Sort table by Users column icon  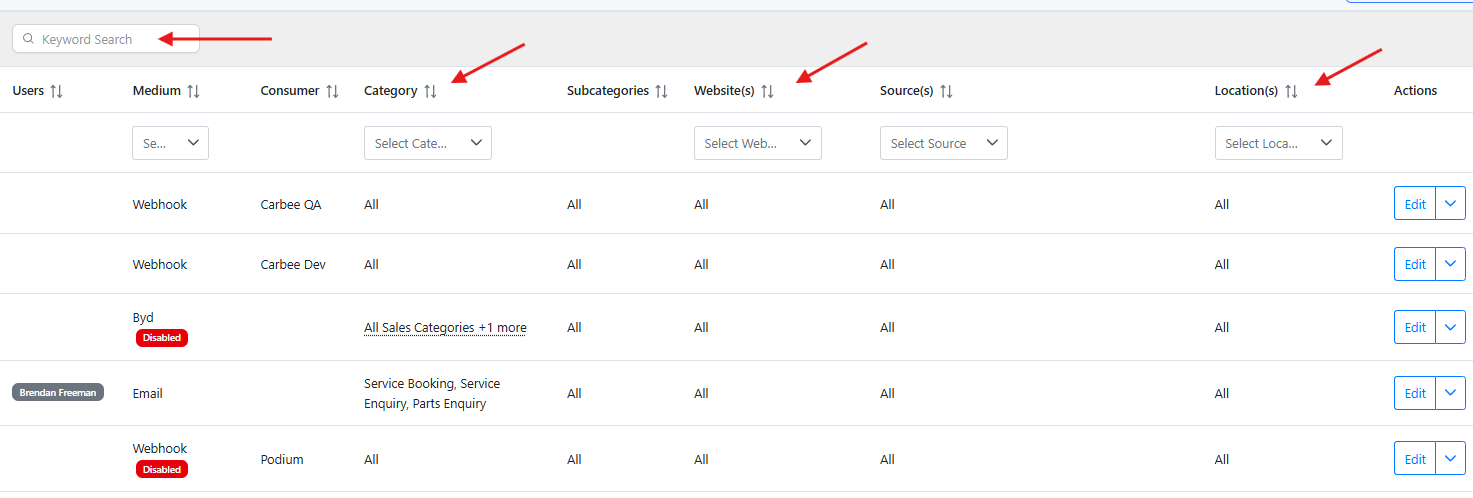[x=56, y=91]
